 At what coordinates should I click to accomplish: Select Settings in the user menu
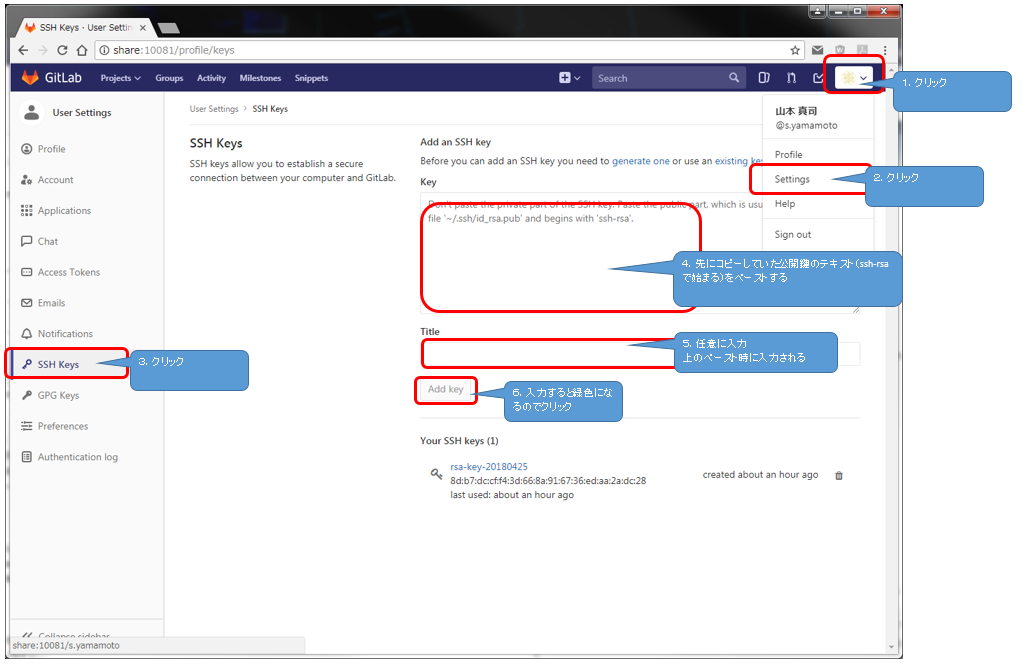point(792,180)
